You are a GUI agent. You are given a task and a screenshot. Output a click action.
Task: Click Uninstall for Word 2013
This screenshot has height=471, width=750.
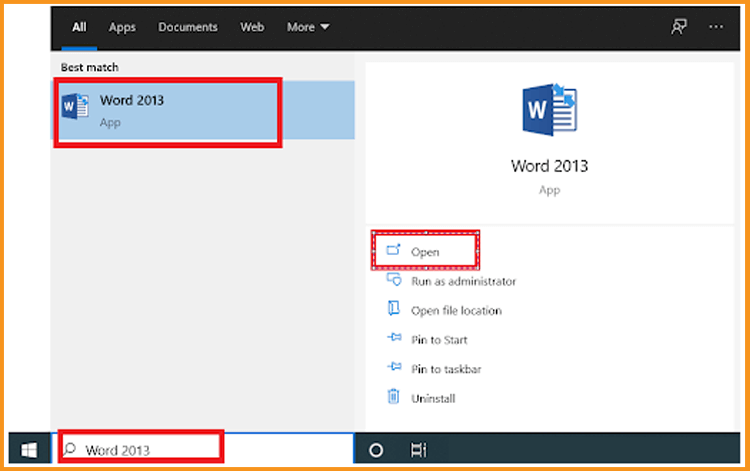[420, 398]
